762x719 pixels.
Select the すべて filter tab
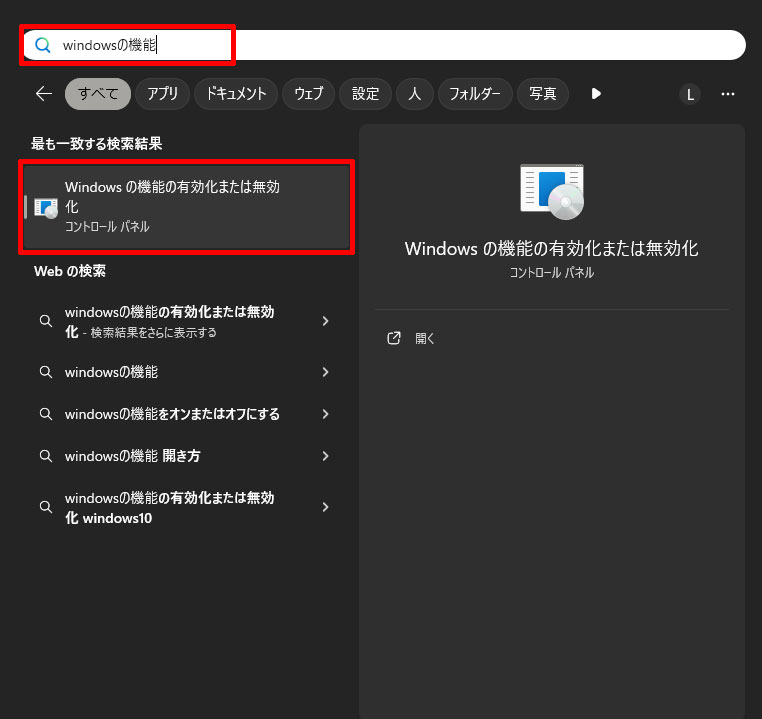97,94
